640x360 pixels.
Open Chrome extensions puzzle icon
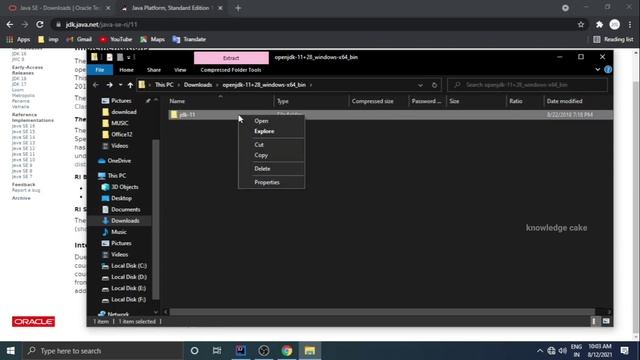(599, 24)
